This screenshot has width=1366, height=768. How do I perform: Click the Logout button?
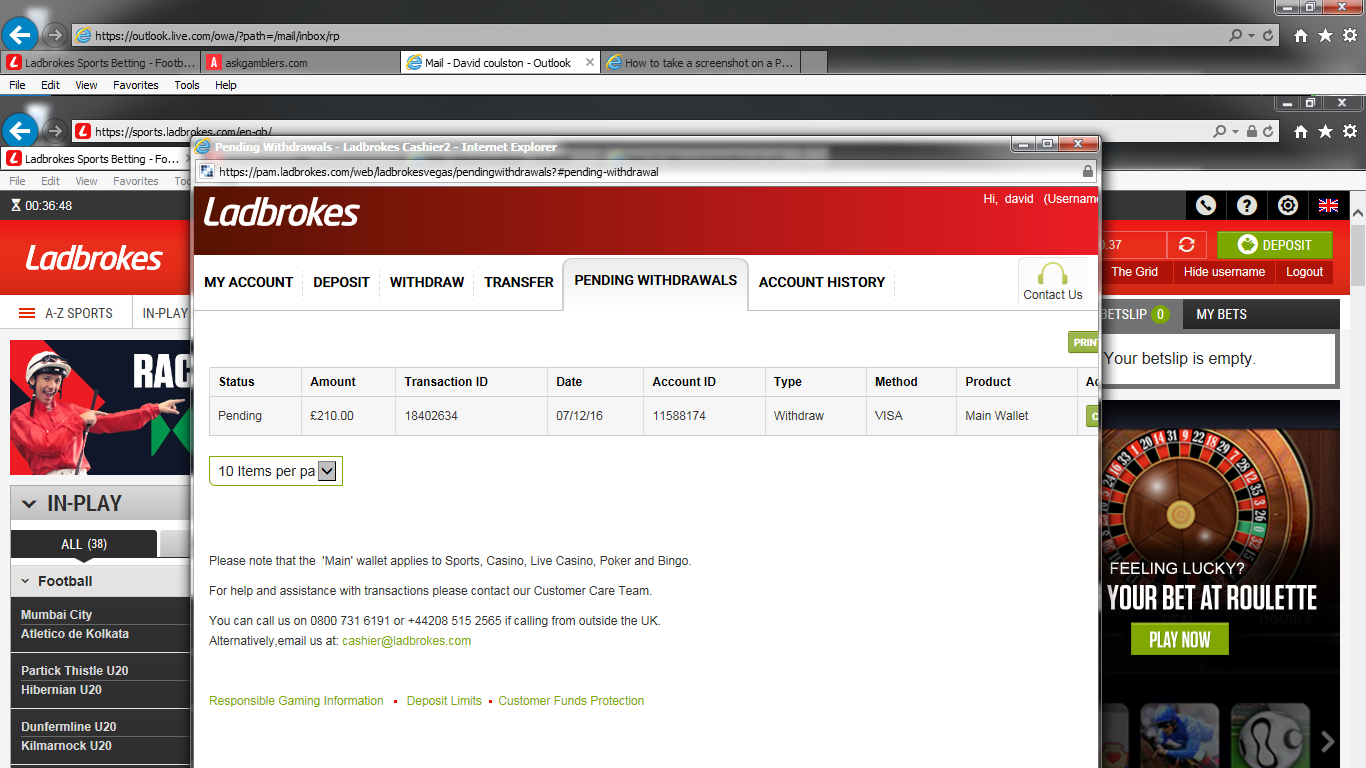[x=1304, y=272]
